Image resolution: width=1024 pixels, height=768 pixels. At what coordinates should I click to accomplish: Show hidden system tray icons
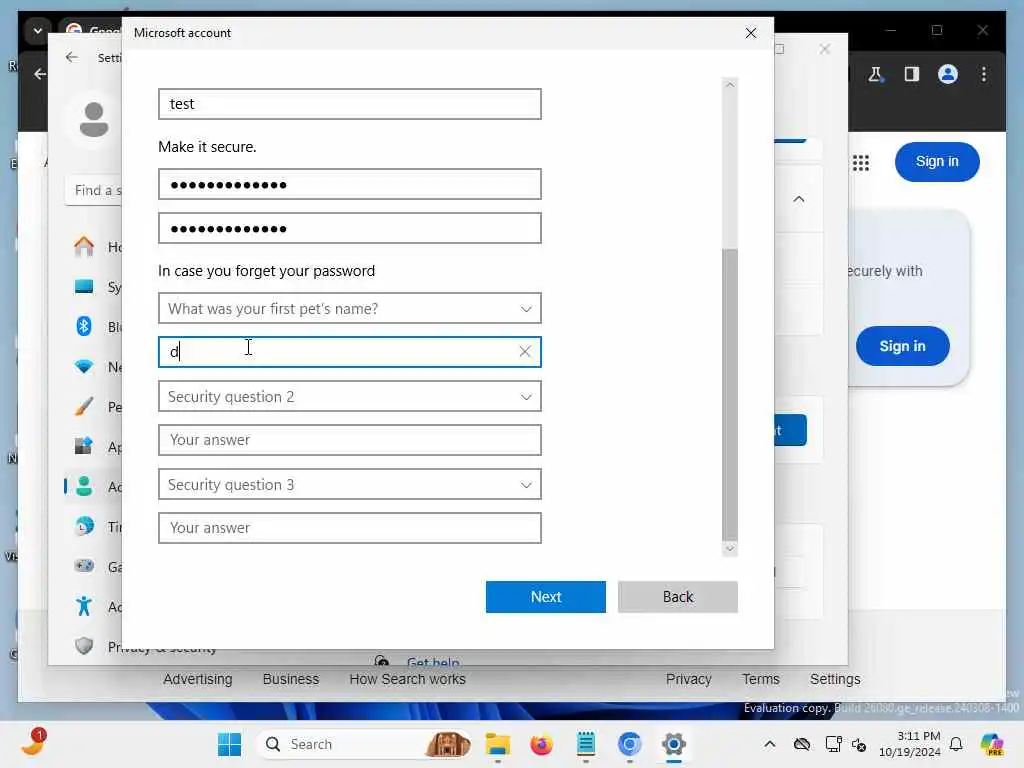pyautogui.click(x=770, y=744)
